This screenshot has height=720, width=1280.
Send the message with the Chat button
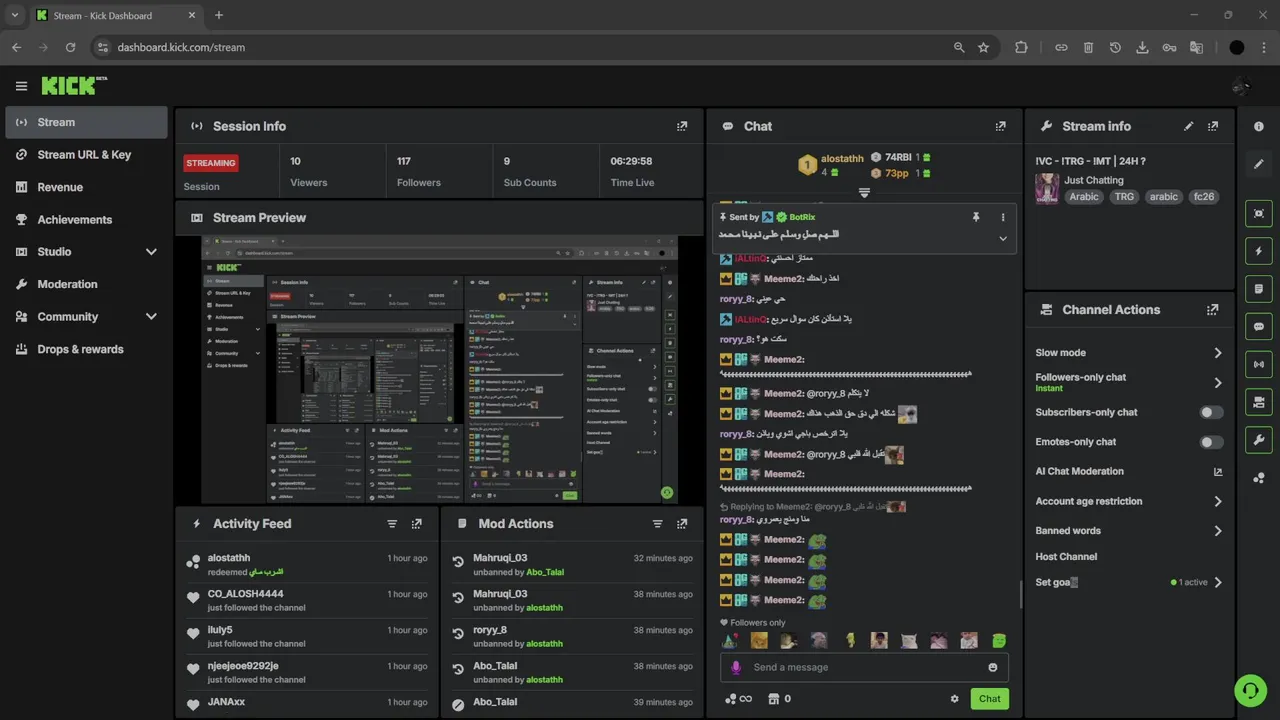[x=989, y=699]
